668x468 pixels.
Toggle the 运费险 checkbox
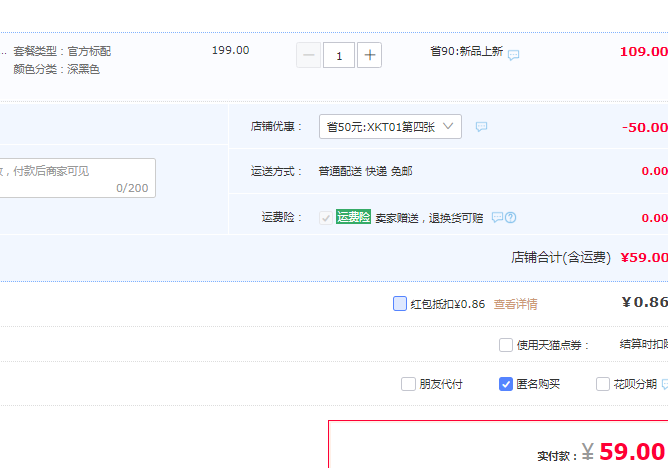tap(326, 218)
